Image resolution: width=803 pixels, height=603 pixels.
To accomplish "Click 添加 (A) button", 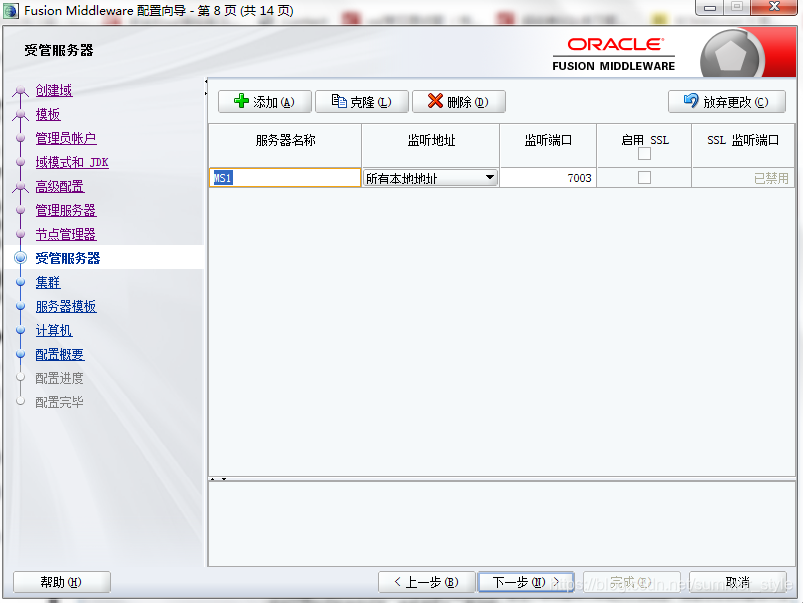I will (x=265, y=101).
